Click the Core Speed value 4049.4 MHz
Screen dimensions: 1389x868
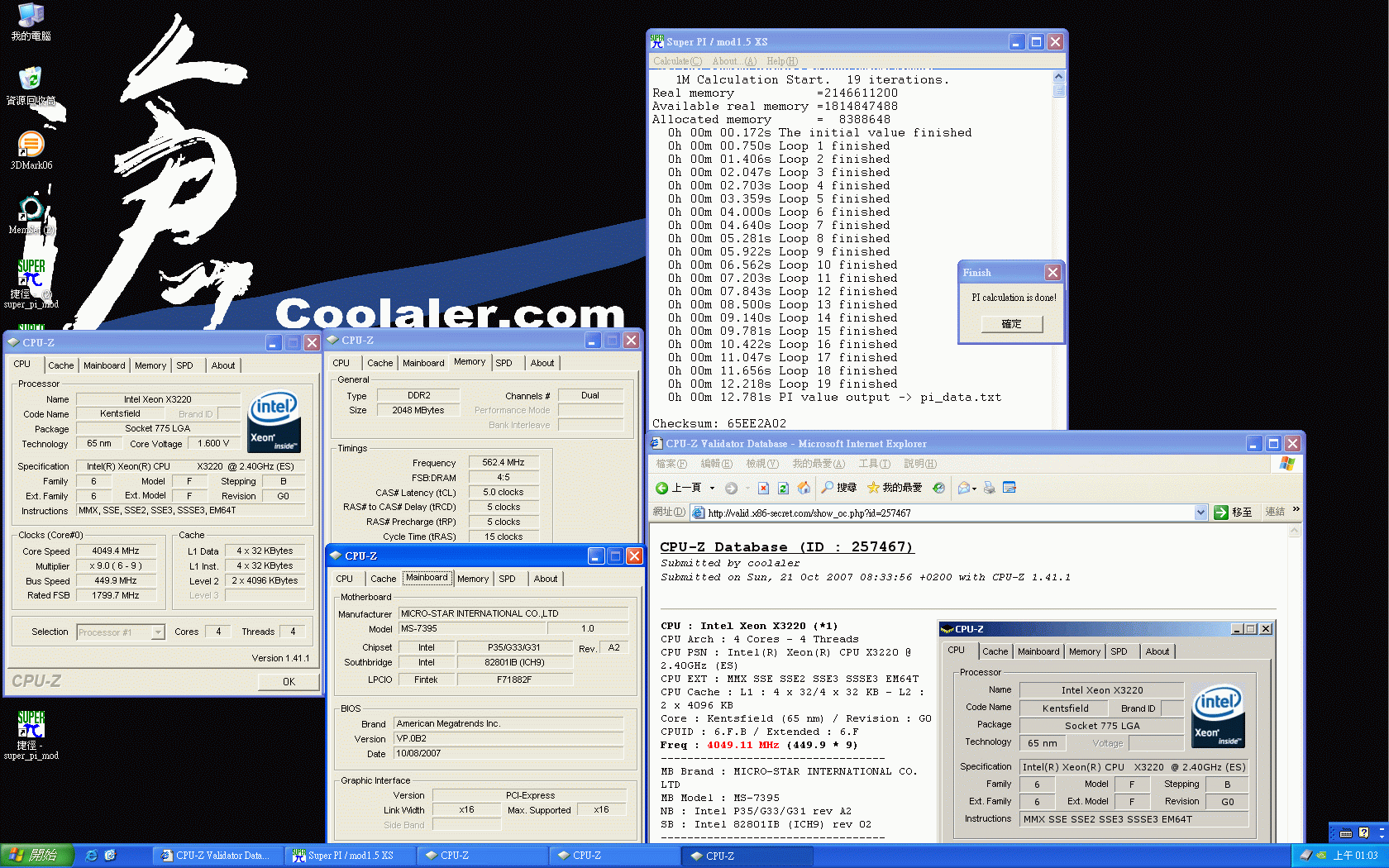(116, 551)
